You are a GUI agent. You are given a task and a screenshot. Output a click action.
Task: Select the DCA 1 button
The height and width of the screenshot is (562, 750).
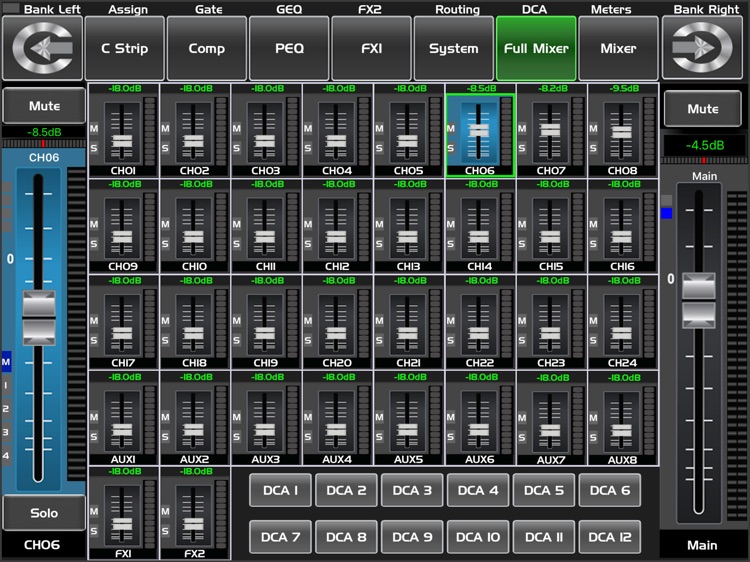[x=280, y=490]
